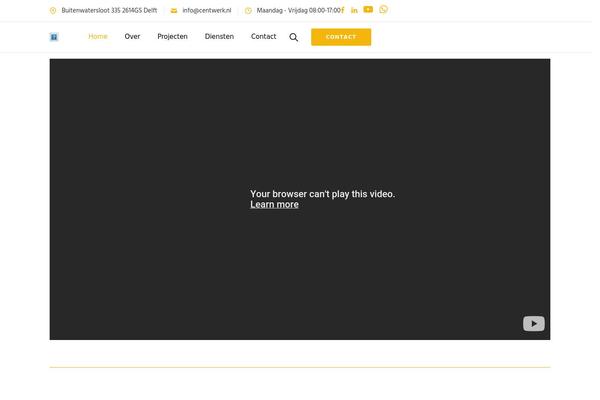Click address Buitenwatersloot 335 2614GS Delft
Screen dimensions: 600x400
111,11
